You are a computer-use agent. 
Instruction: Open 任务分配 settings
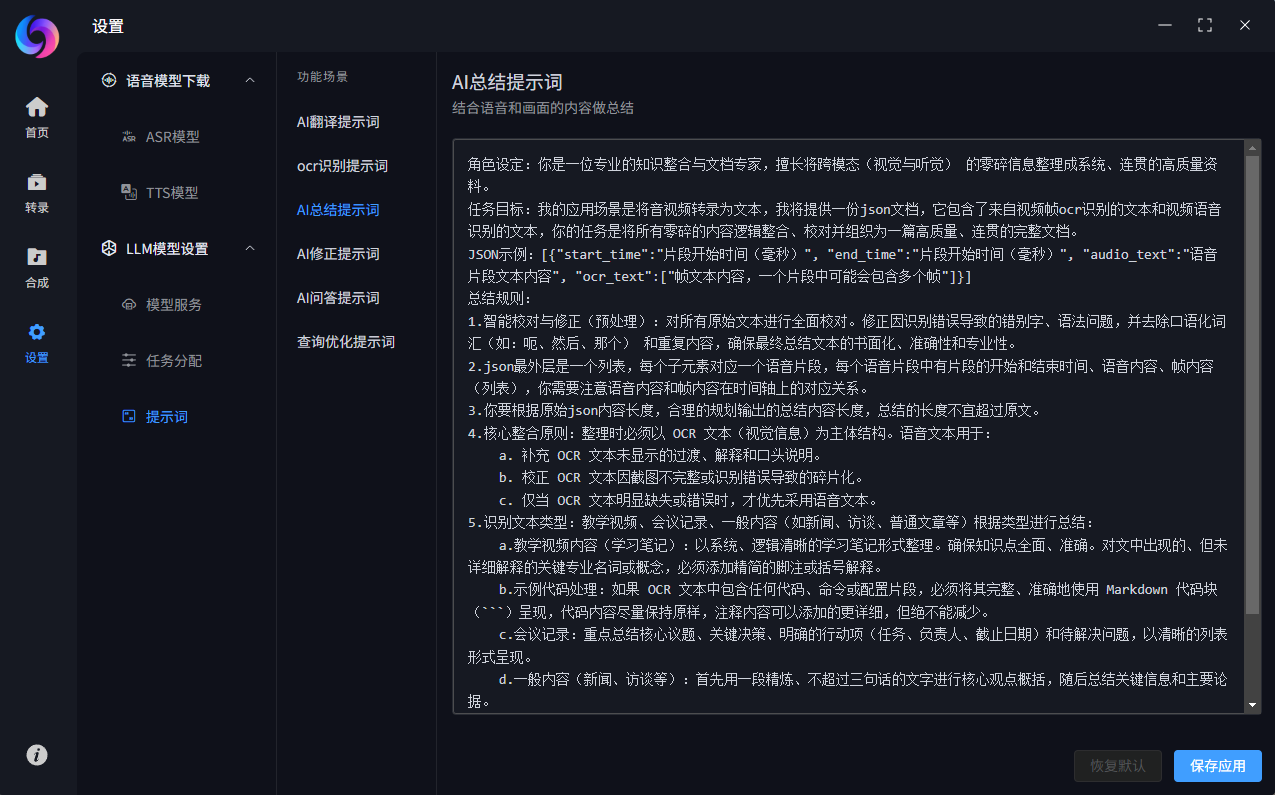tap(176, 361)
